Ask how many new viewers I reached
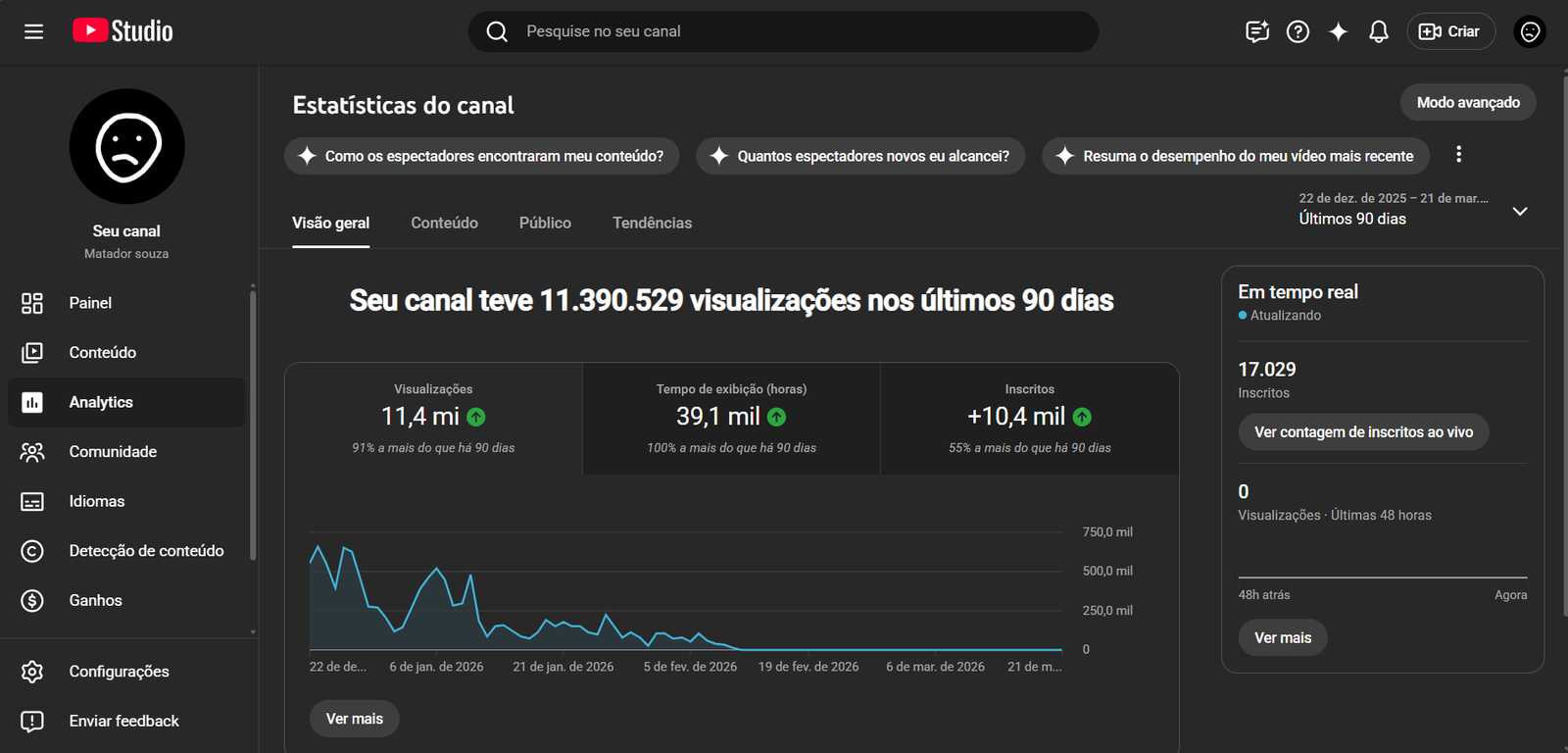 pos(860,156)
